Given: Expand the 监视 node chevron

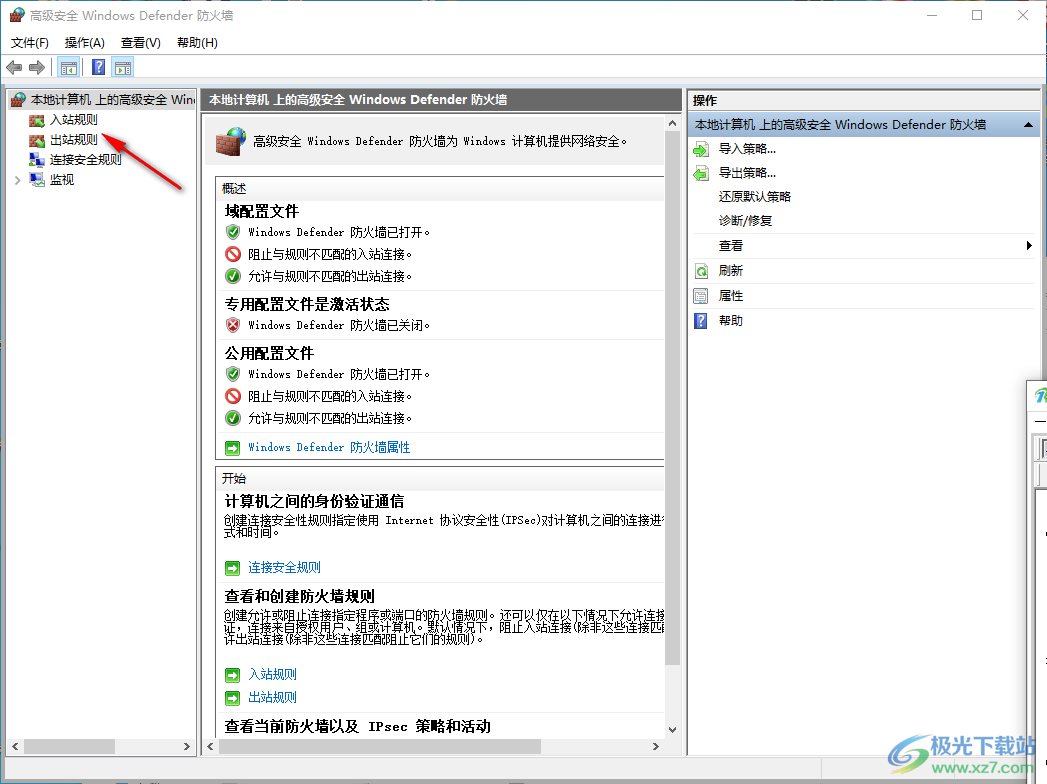Looking at the screenshot, I should pyautogui.click(x=17, y=180).
